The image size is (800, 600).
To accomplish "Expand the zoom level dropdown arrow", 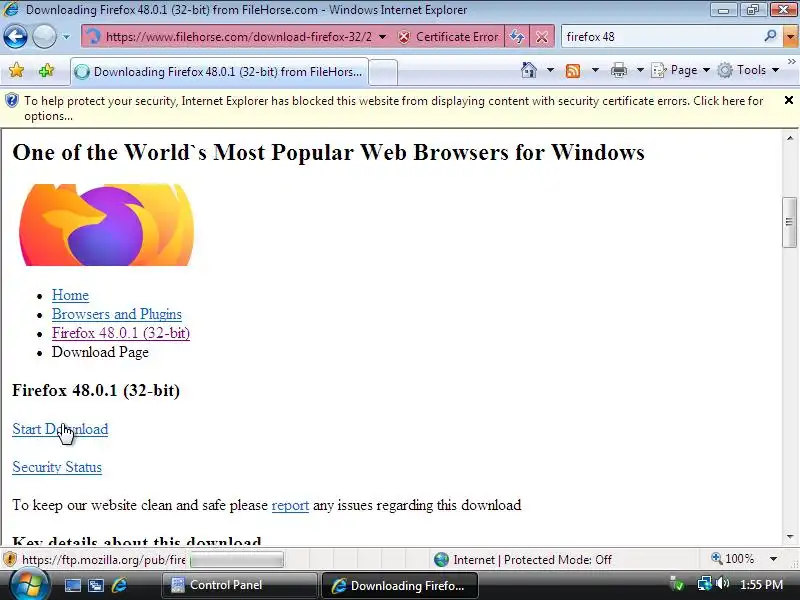I will [773, 559].
